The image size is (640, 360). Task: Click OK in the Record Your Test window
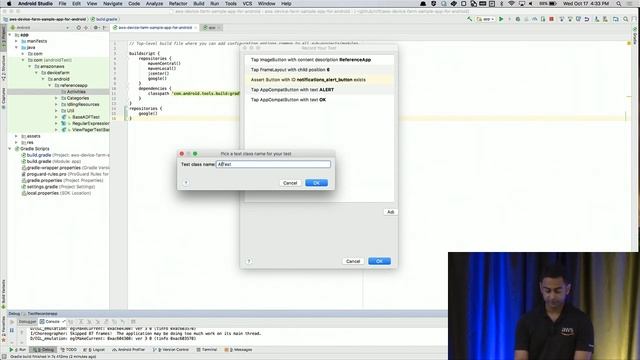point(379,261)
